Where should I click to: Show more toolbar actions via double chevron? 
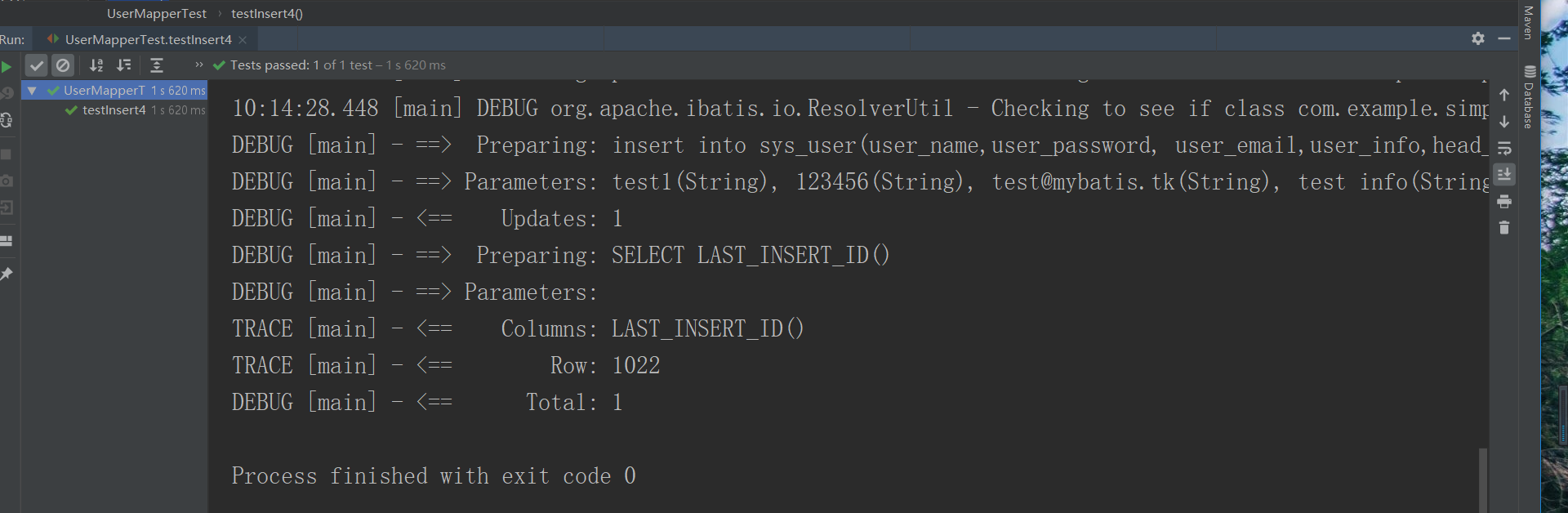[x=198, y=65]
